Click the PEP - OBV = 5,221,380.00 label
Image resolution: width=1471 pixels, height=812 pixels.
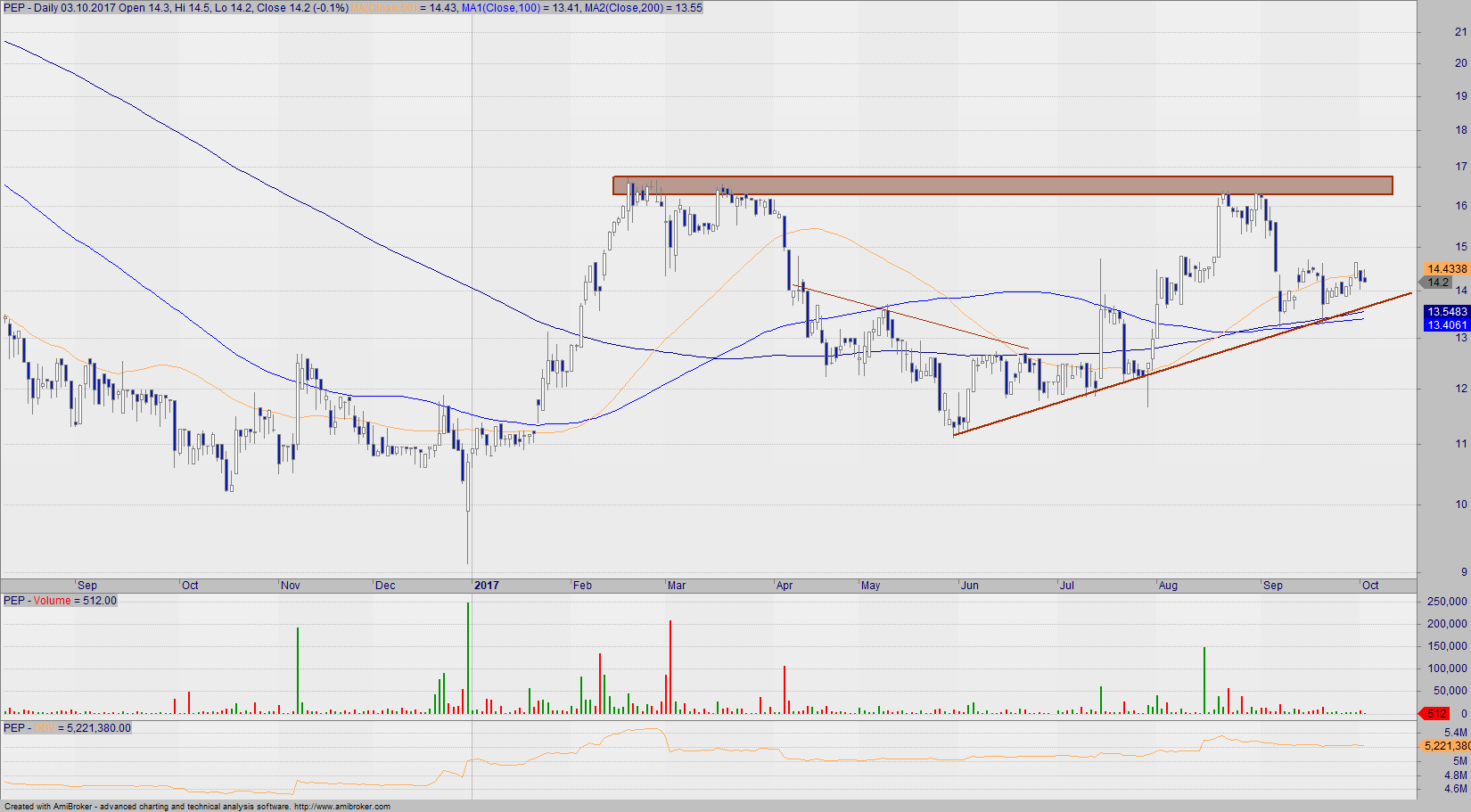(x=67, y=728)
